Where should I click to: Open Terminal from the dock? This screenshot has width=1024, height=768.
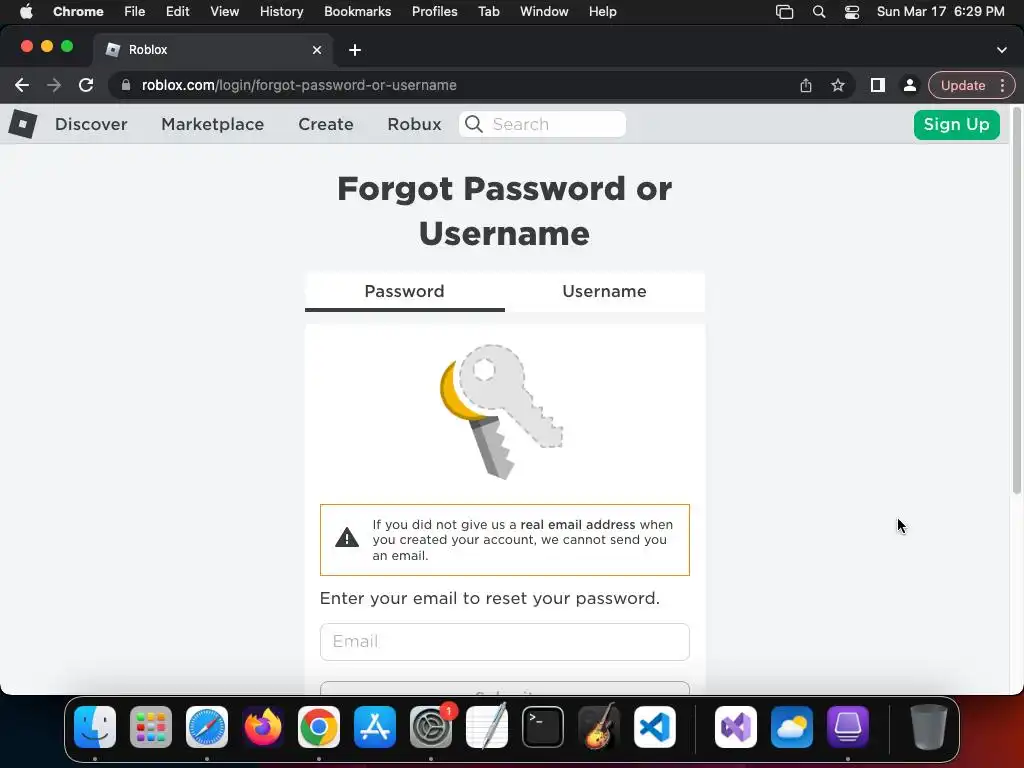tap(543, 727)
